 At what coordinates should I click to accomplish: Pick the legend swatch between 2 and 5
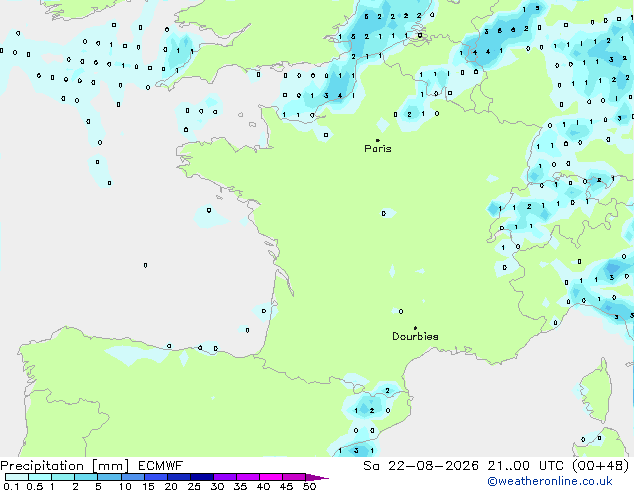pyautogui.click(x=86, y=477)
